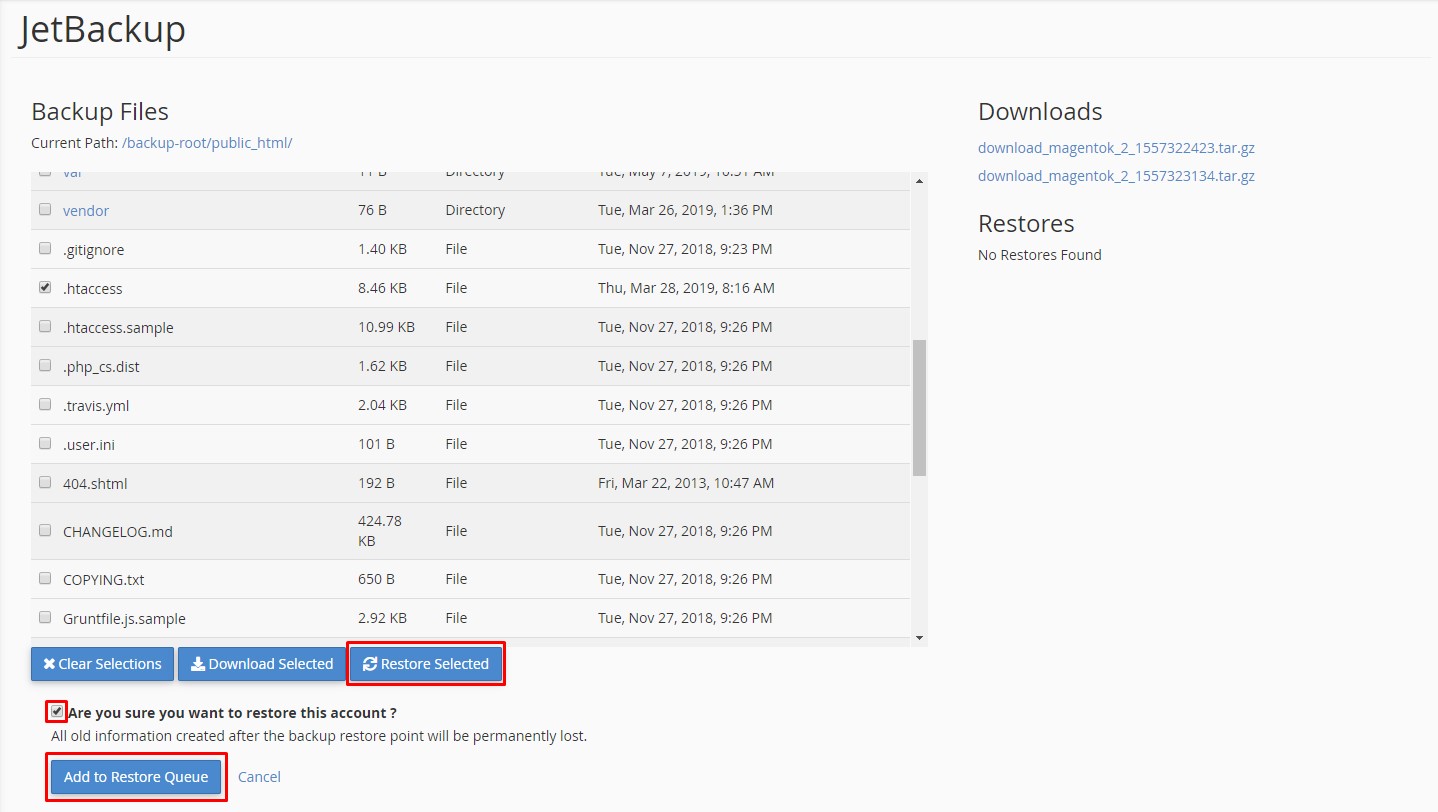Uncheck the .htaccess file checkbox

pos(45,287)
